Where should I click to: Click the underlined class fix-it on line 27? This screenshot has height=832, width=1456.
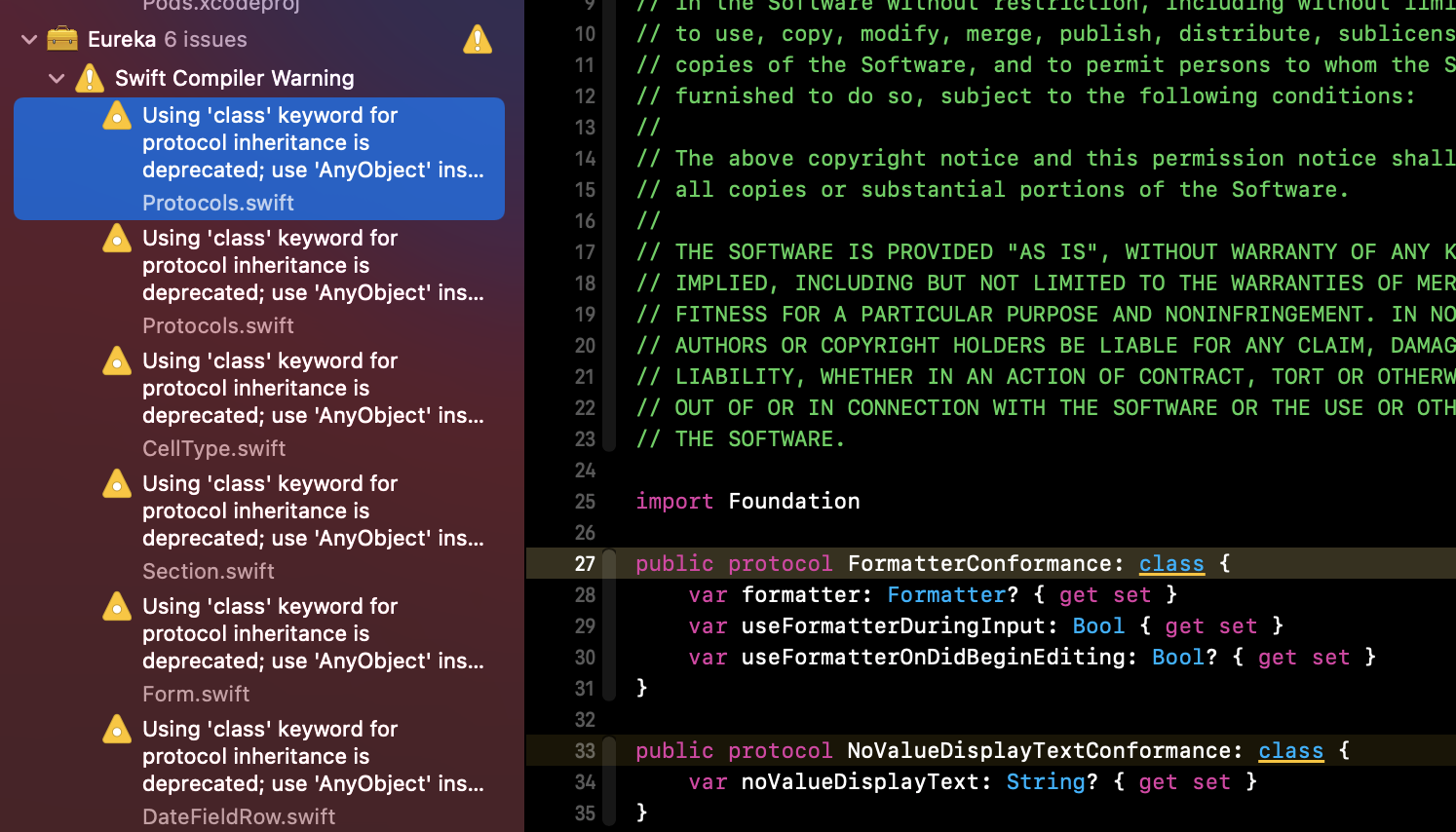[x=1171, y=563]
